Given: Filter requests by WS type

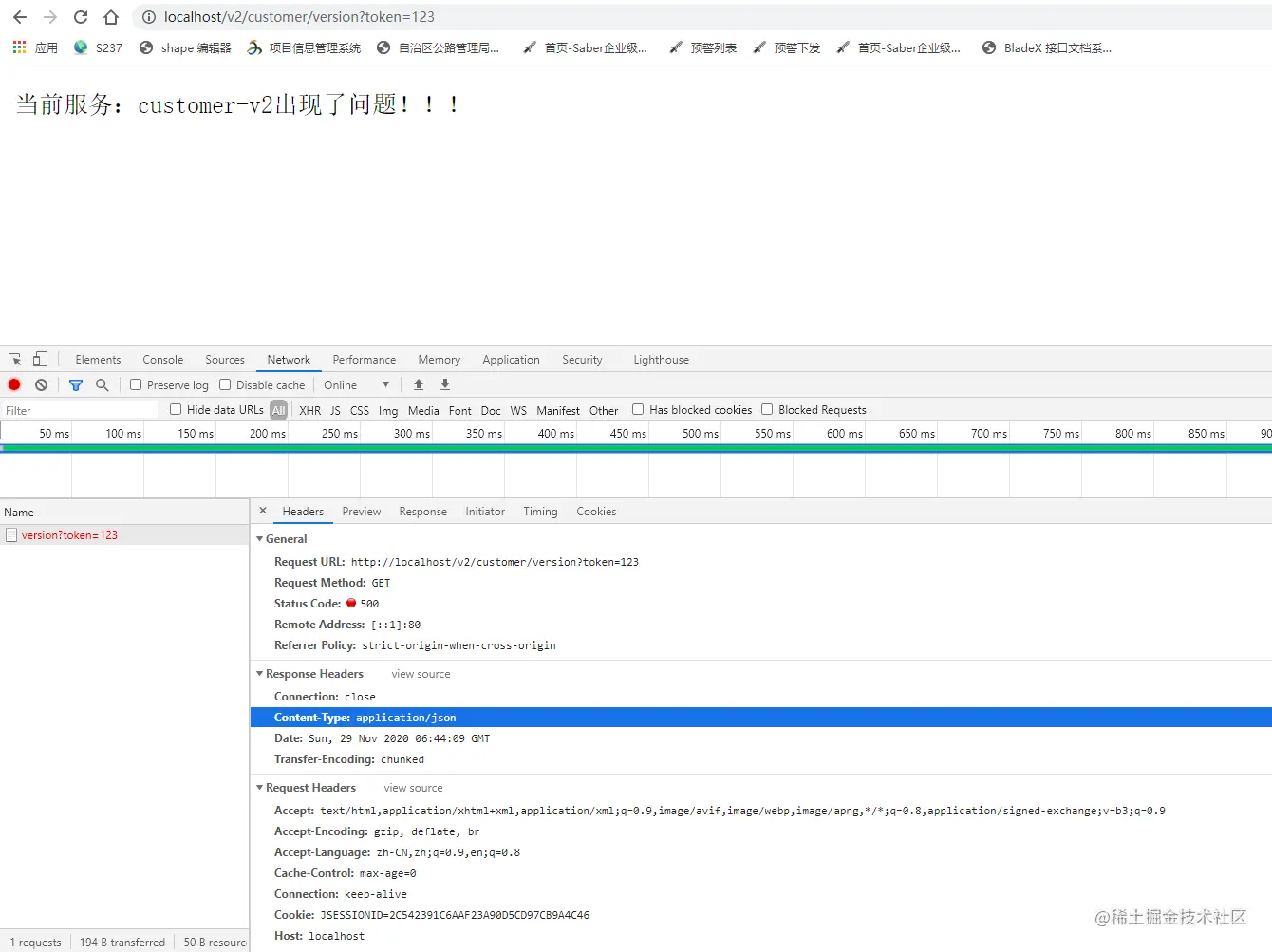Looking at the screenshot, I should (518, 410).
